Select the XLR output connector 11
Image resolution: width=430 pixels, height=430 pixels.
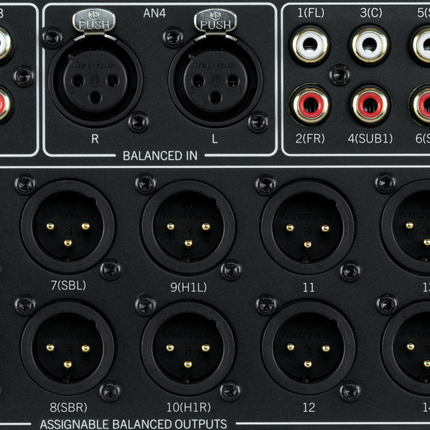[x=308, y=228]
